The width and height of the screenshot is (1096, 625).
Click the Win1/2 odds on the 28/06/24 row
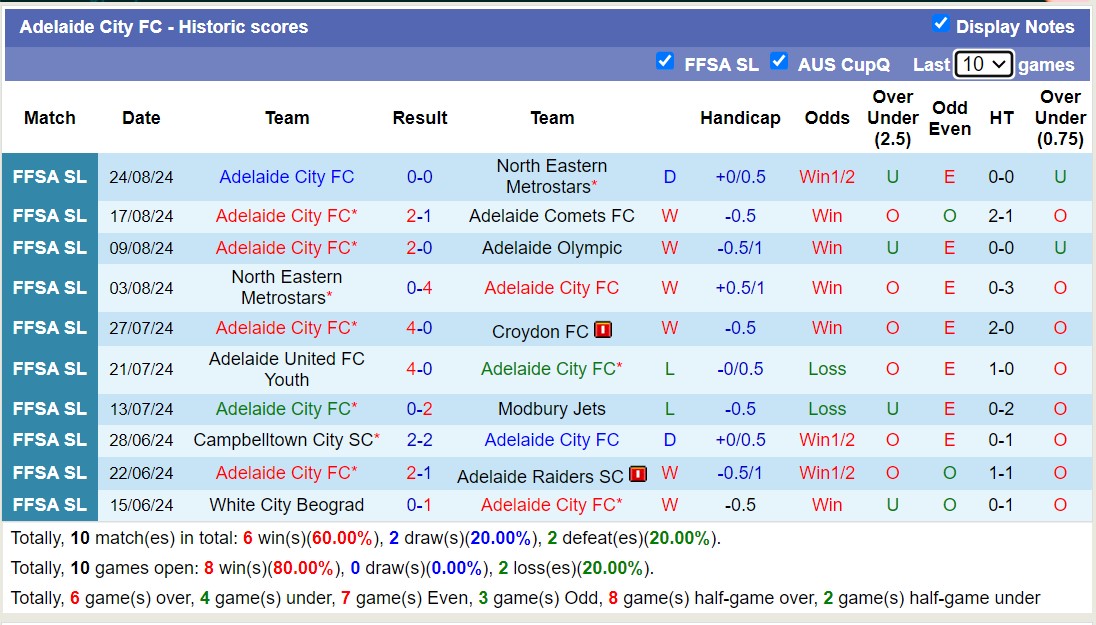pyautogui.click(x=827, y=440)
